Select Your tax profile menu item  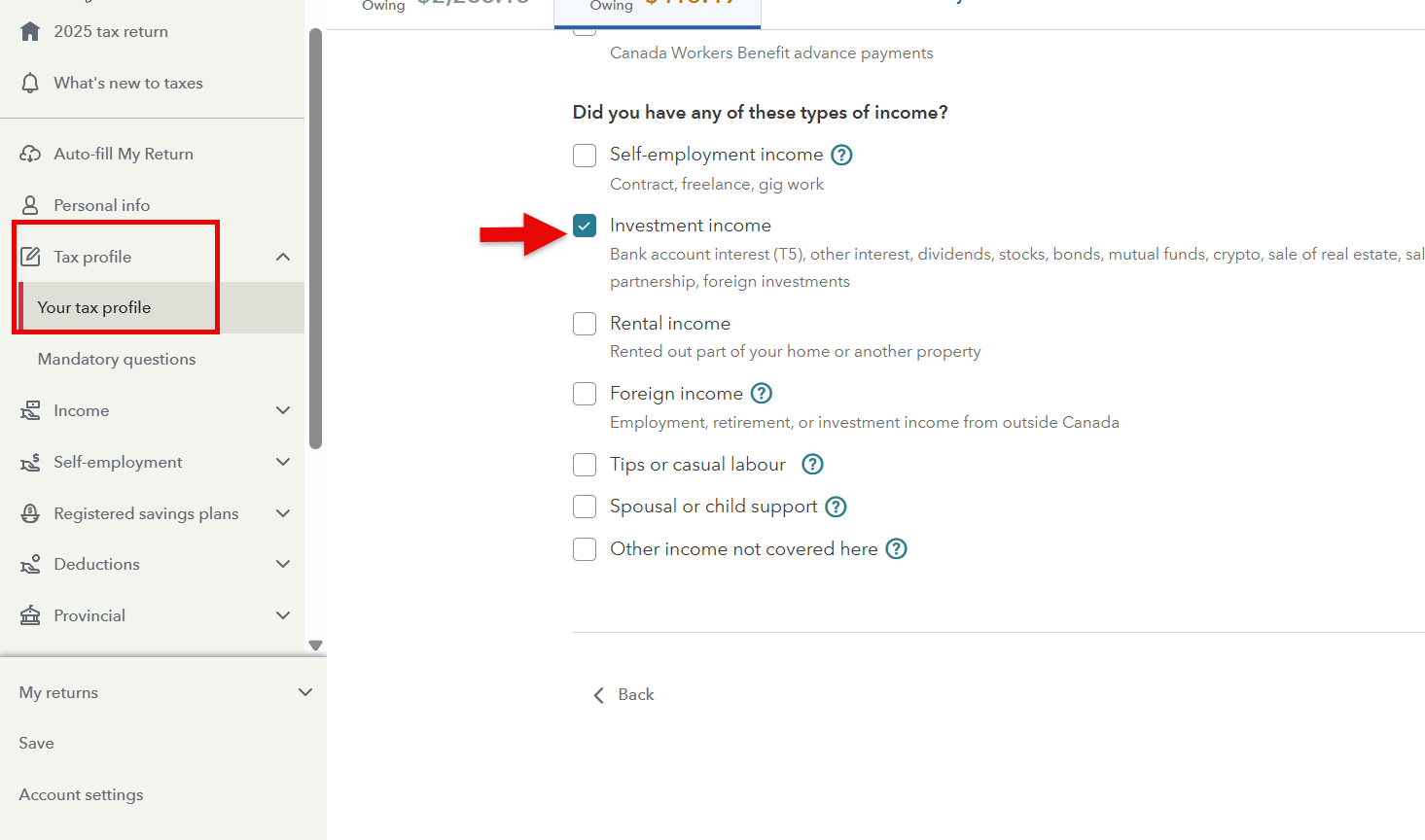[94, 307]
